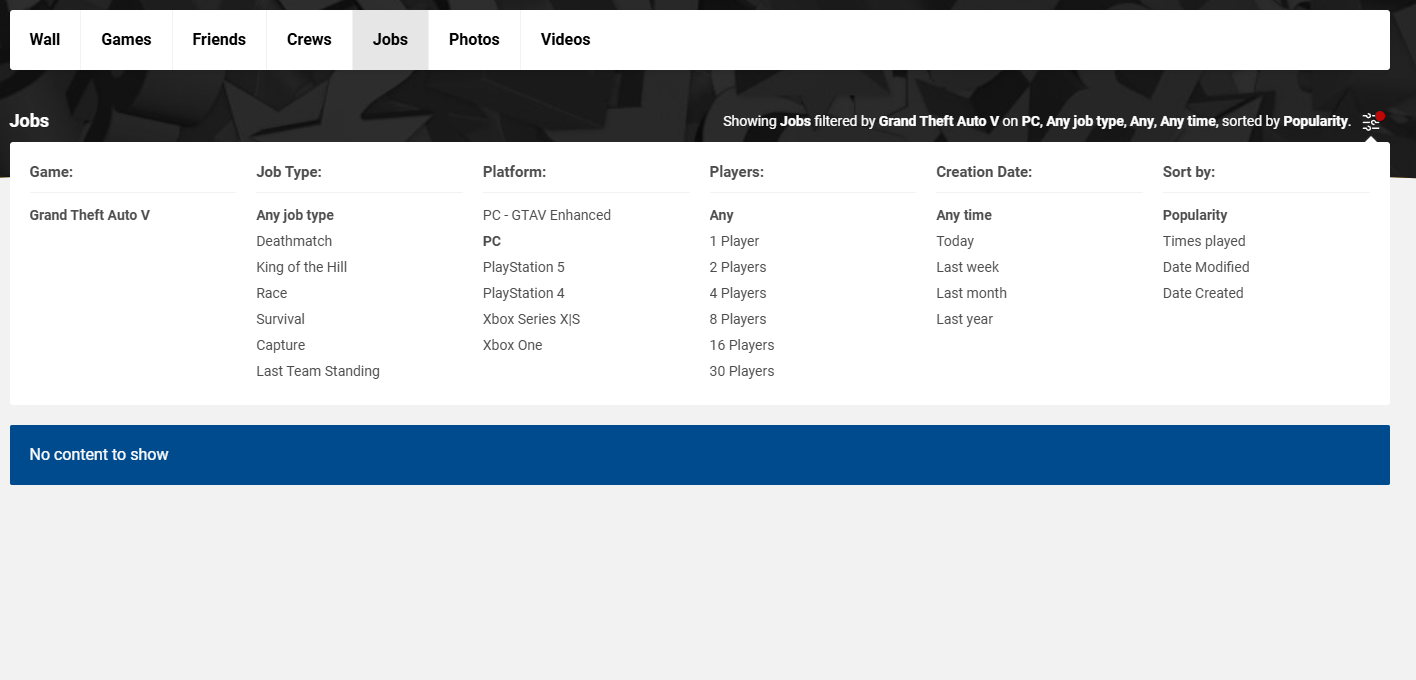Click the Game: column header
Viewport: 1416px width, 680px height.
coord(51,172)
